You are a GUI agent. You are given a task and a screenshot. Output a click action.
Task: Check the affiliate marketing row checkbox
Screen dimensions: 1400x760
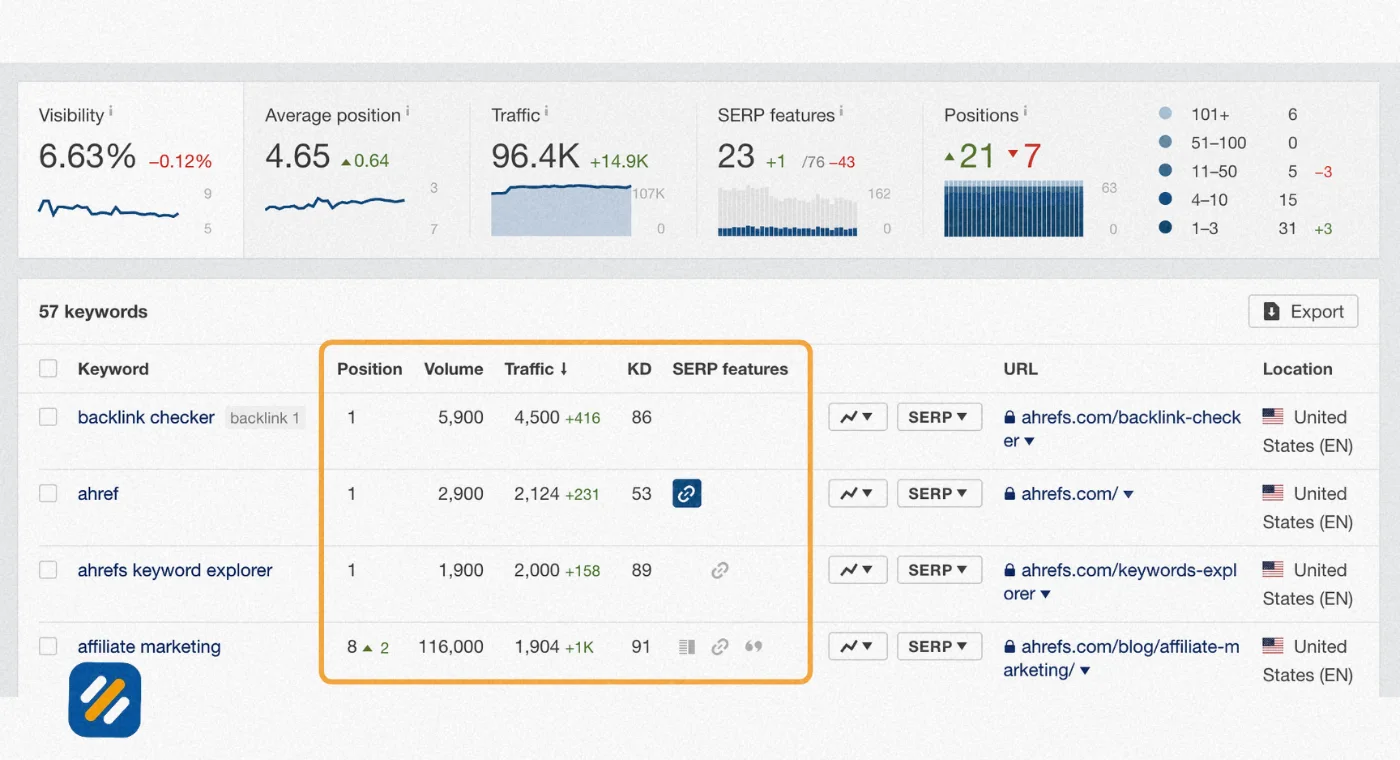(48, 646)
